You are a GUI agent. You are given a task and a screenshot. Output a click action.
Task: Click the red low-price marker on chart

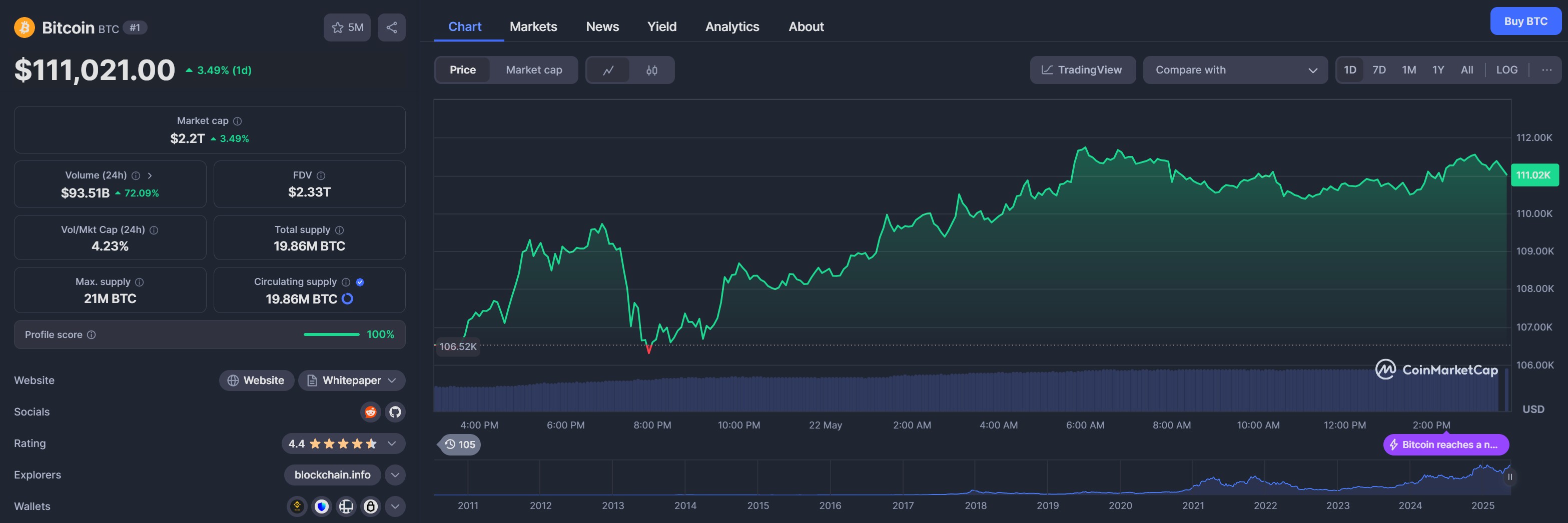pos(649,349)
